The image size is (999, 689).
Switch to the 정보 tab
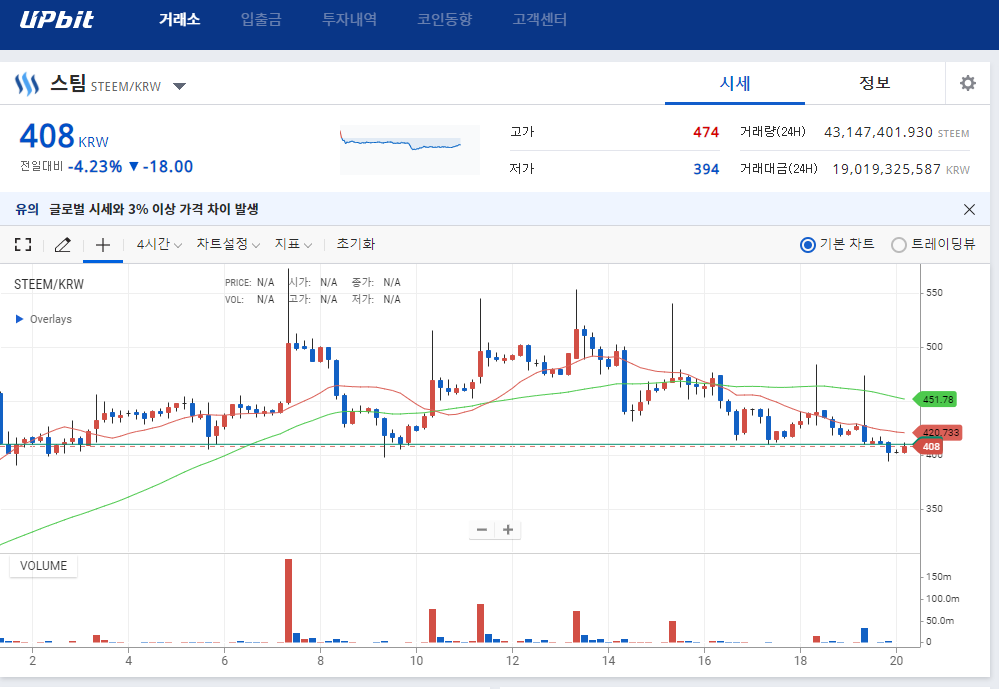[x=874, y=83]
